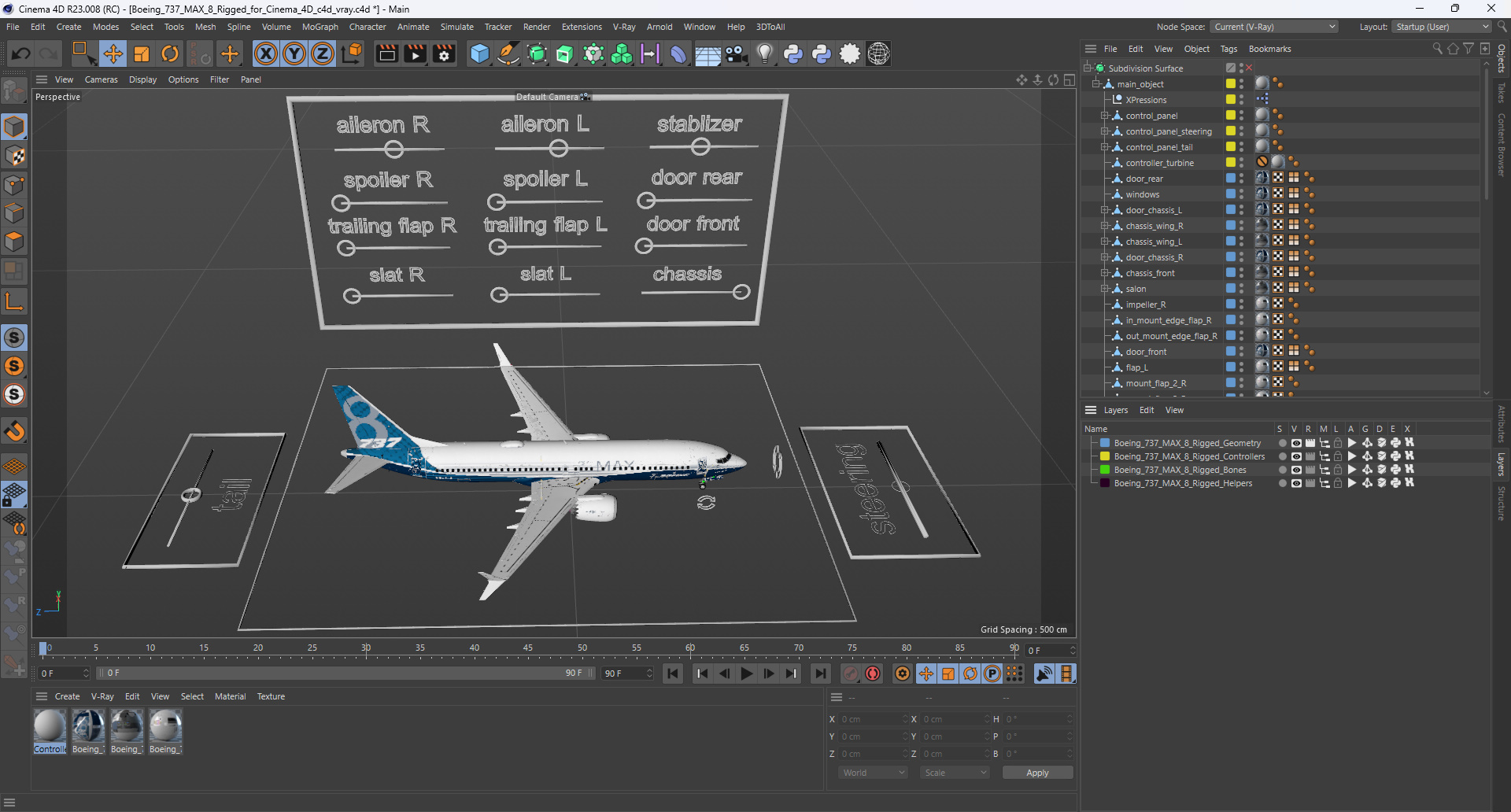Viewport: 1511px width, 812px height.
Task: Click Render View clapperboard icon
Action: (x=386, y=54)
